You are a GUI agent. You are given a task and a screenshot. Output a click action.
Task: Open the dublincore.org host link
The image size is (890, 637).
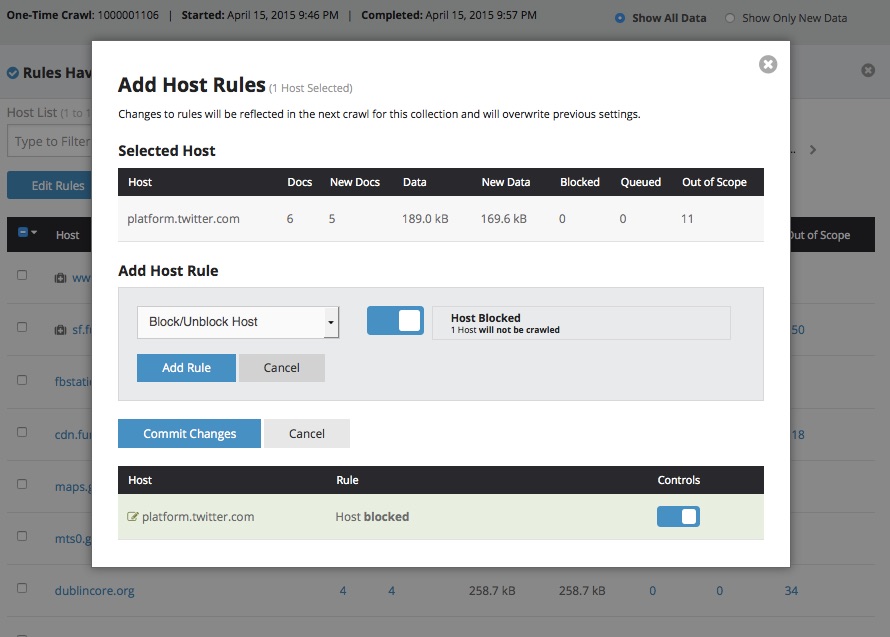[94, 591]
